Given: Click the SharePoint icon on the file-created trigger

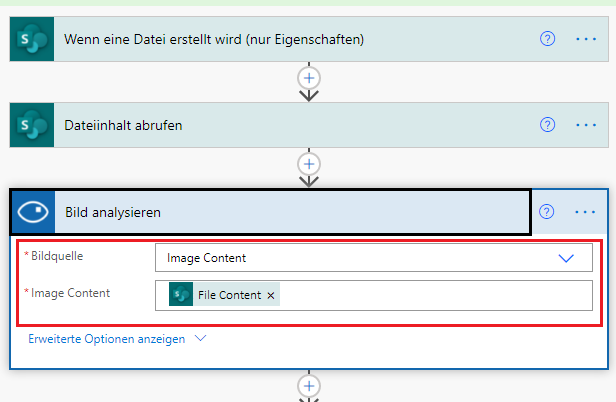Looking at the screenshot, I should [32, 39].
